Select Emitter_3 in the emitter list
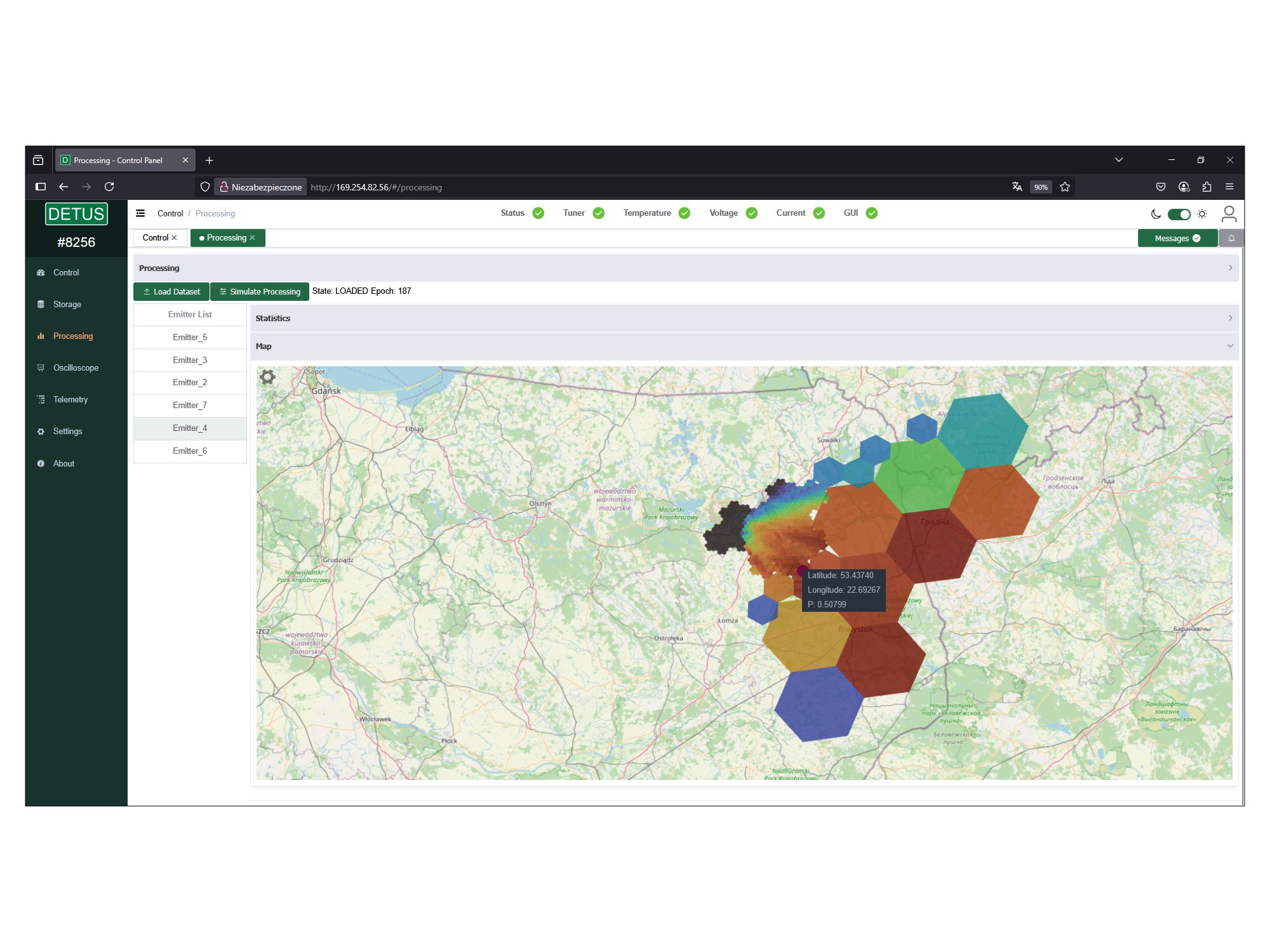This screenshot has height=952, width=1270. tap(190, 360)
